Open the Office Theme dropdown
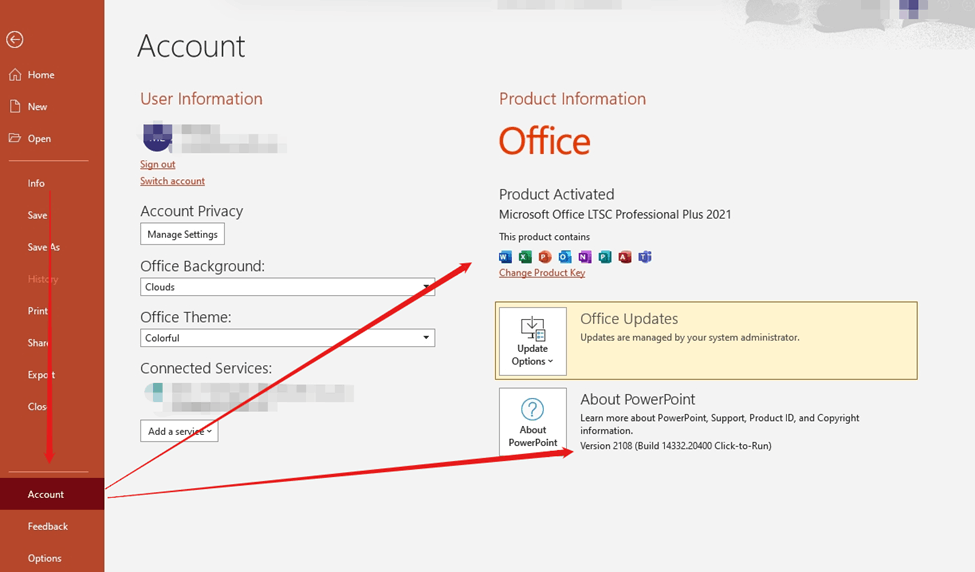Image resolution: width=975 pixels, height=572 pixels. pyautogui.click(x=287, y=338)
